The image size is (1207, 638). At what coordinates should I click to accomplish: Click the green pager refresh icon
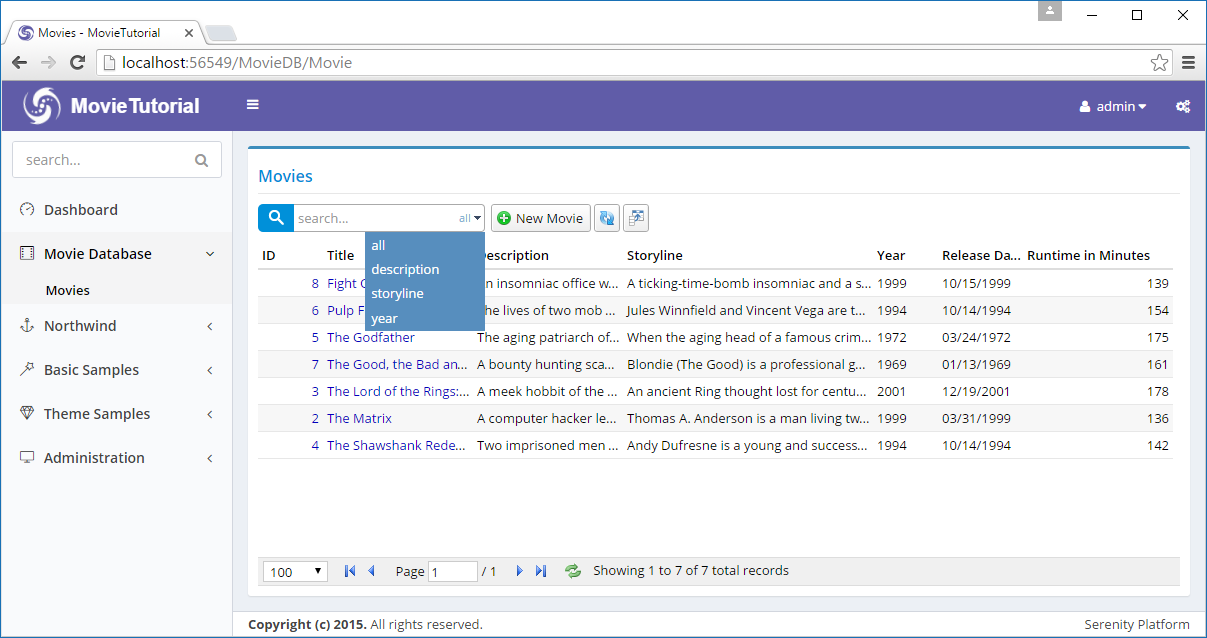573,571
